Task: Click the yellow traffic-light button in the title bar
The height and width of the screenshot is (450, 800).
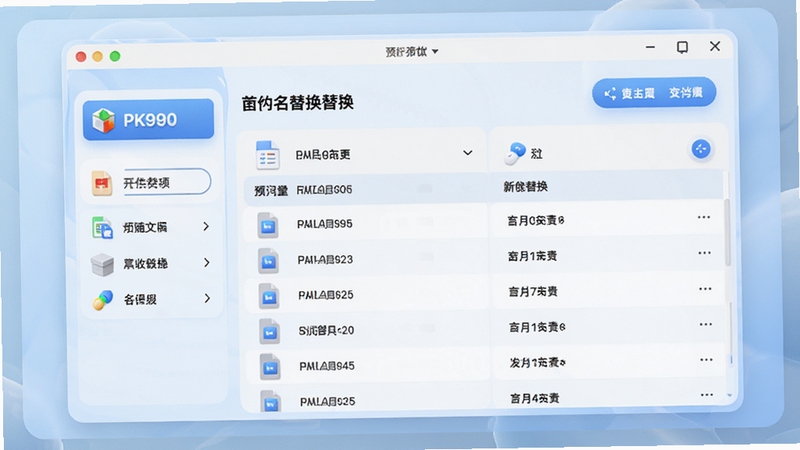Action: [97, 56]
